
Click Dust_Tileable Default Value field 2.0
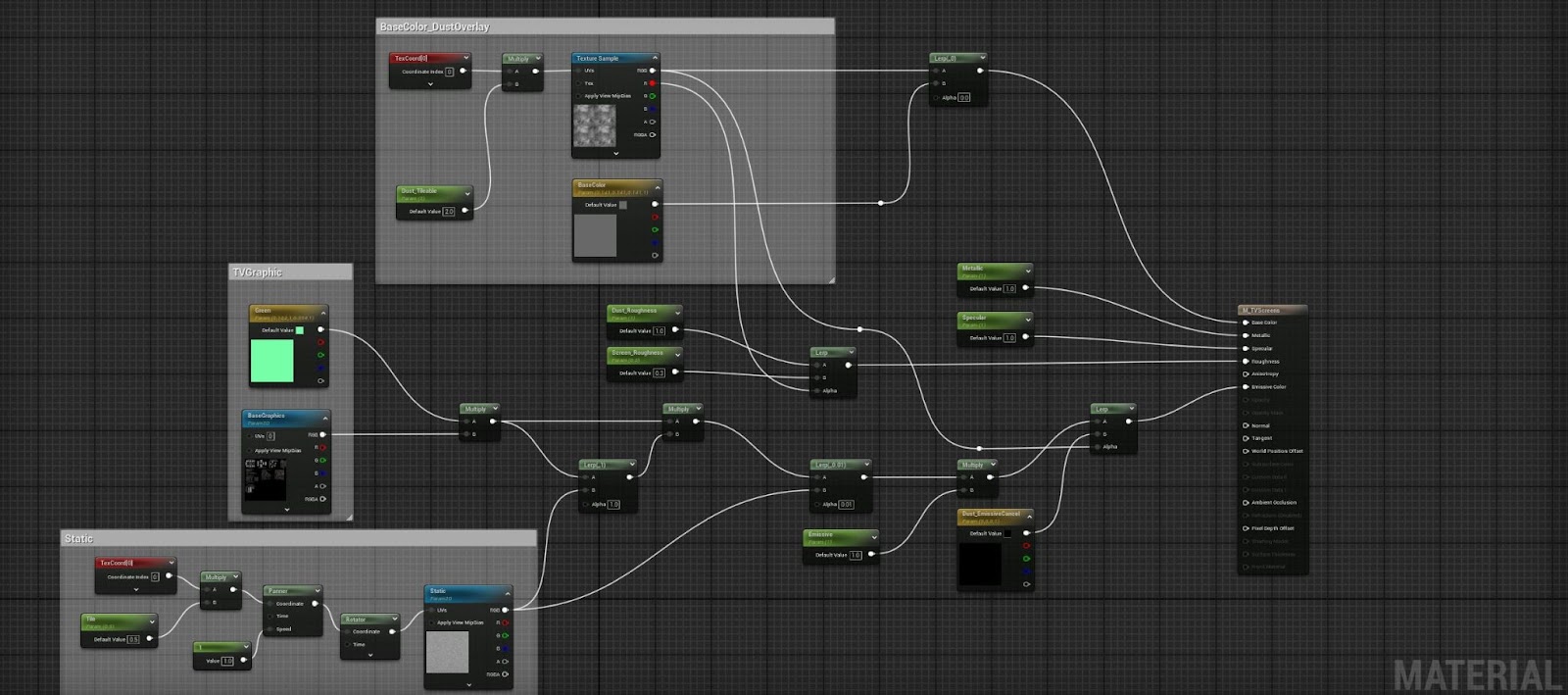click(449, 211)
